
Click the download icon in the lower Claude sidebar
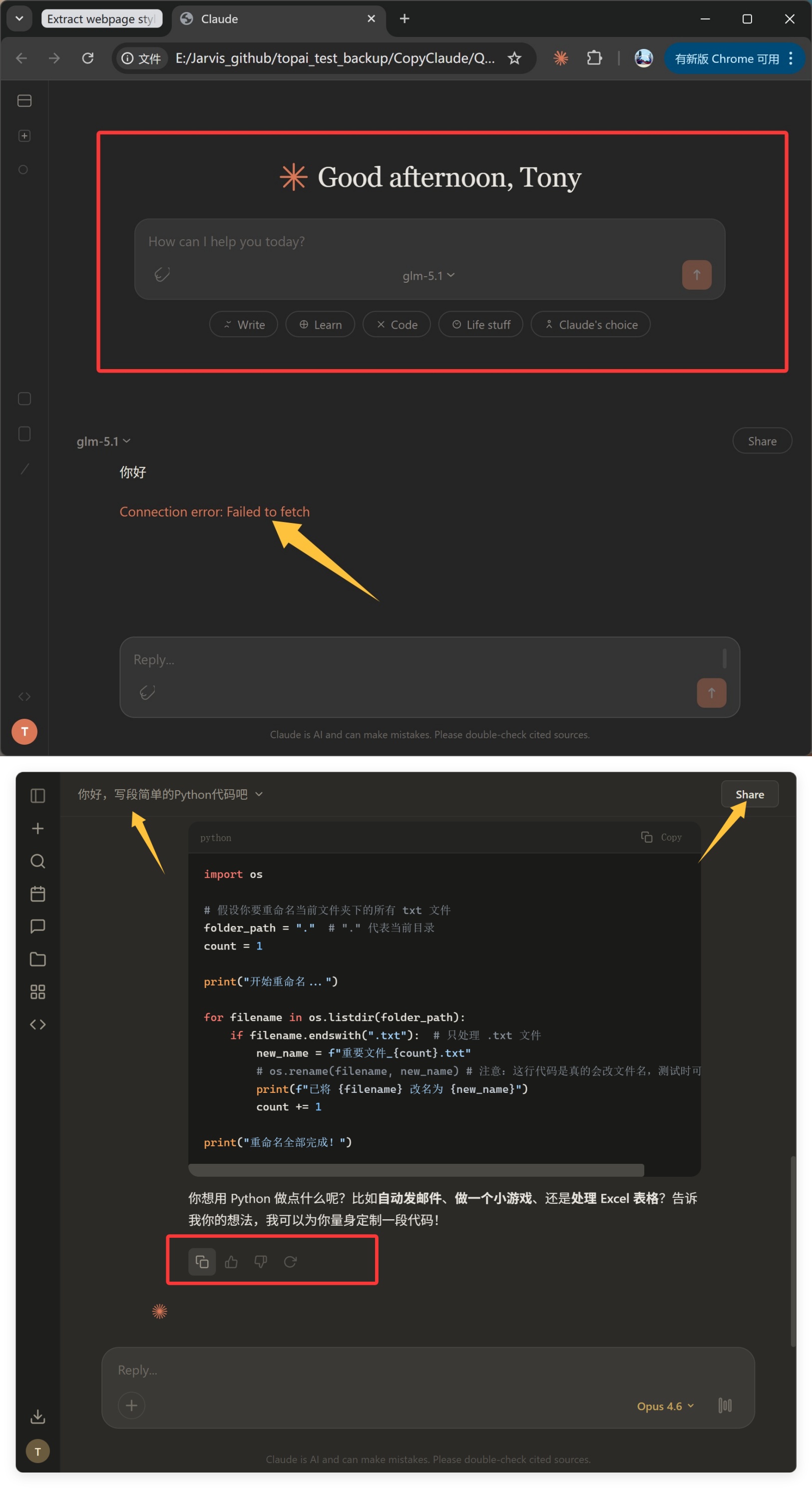(x=37, y=1417)
